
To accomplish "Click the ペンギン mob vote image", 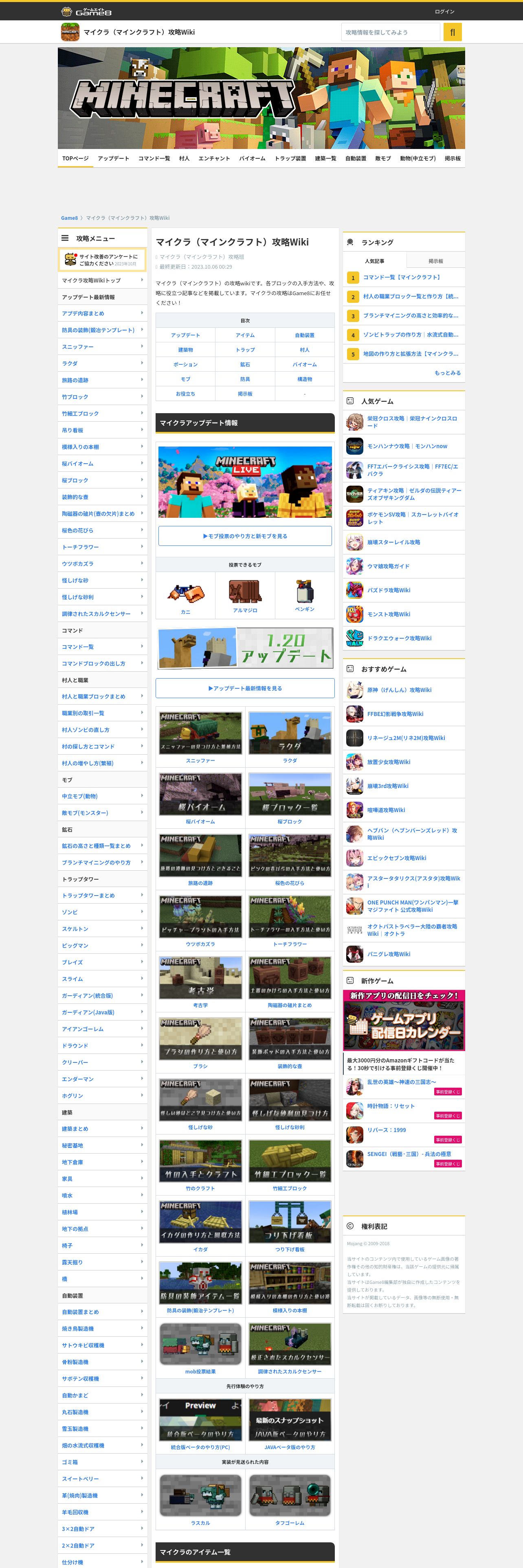I will pos(304,591).
